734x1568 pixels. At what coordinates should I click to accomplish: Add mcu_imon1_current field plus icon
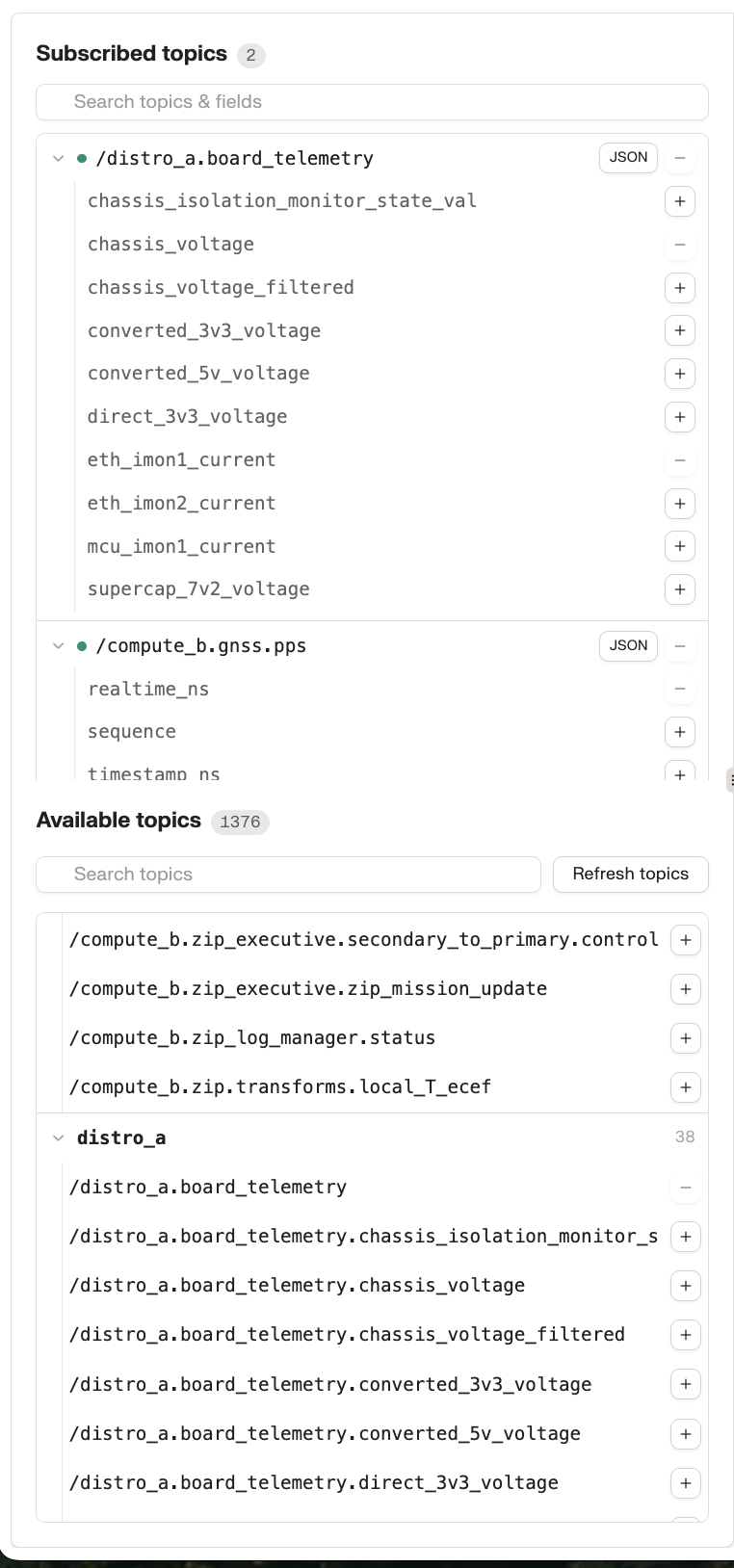[x=680, y=546]
